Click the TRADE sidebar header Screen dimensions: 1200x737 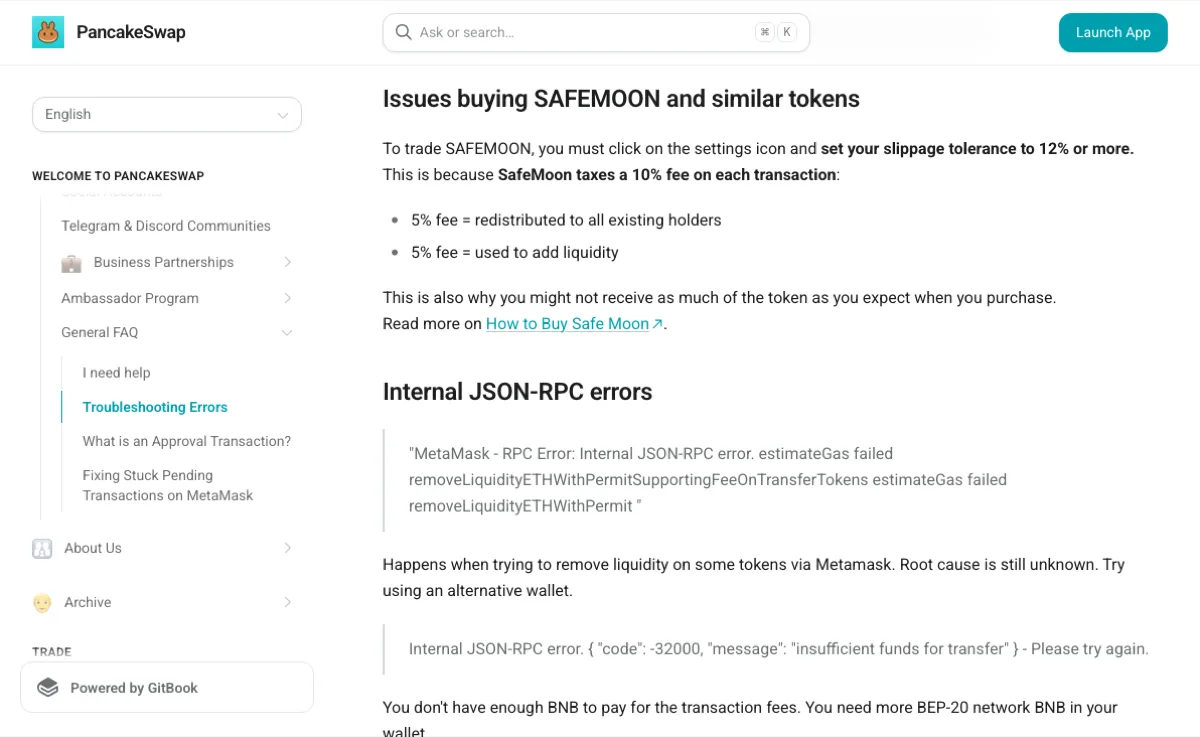pyautogui.click(x=52, y=652)
